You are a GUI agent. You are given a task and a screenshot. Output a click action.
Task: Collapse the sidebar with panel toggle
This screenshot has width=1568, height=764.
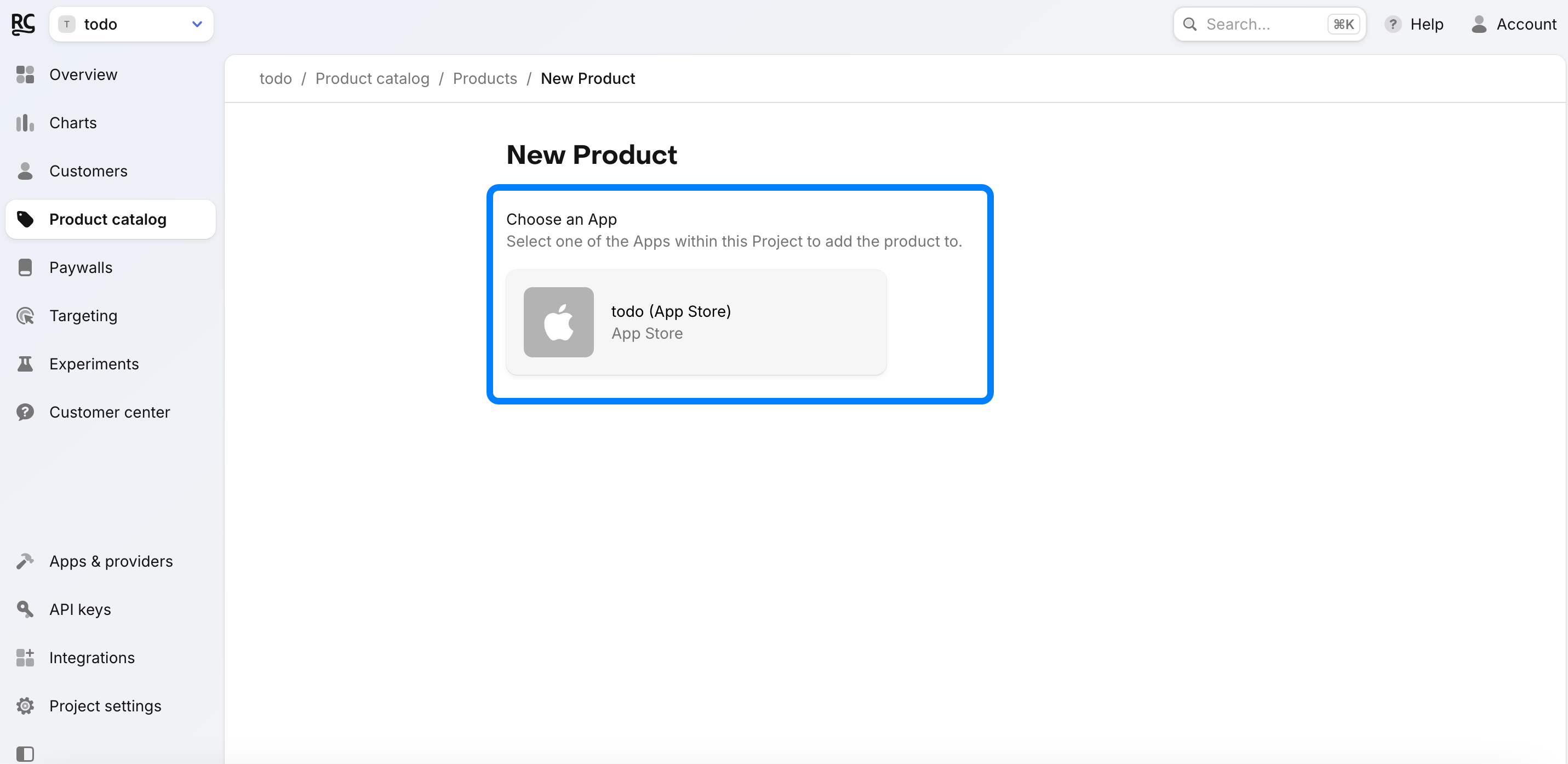[25, 753]
